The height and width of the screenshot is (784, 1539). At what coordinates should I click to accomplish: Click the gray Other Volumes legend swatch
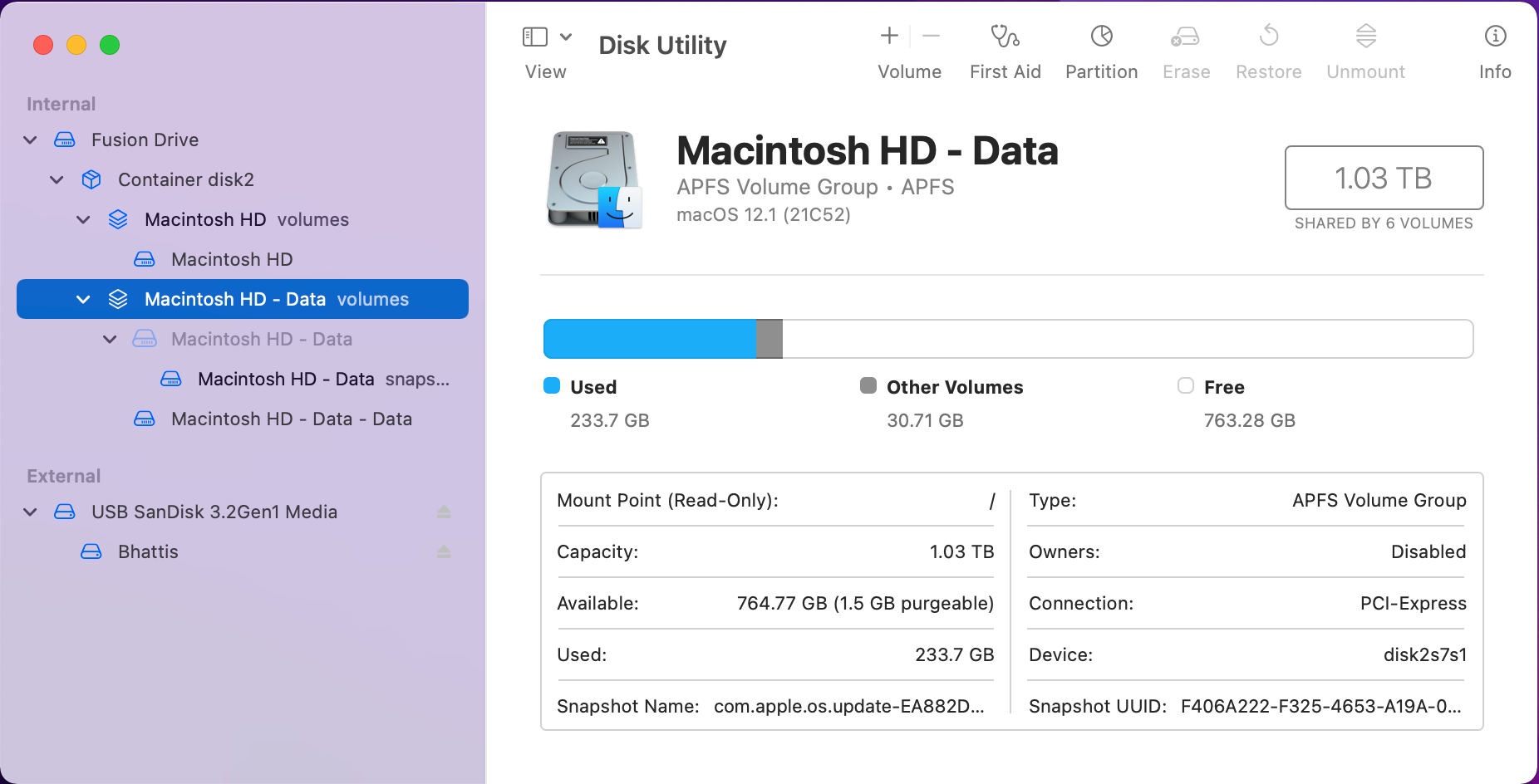pos(868,385)
